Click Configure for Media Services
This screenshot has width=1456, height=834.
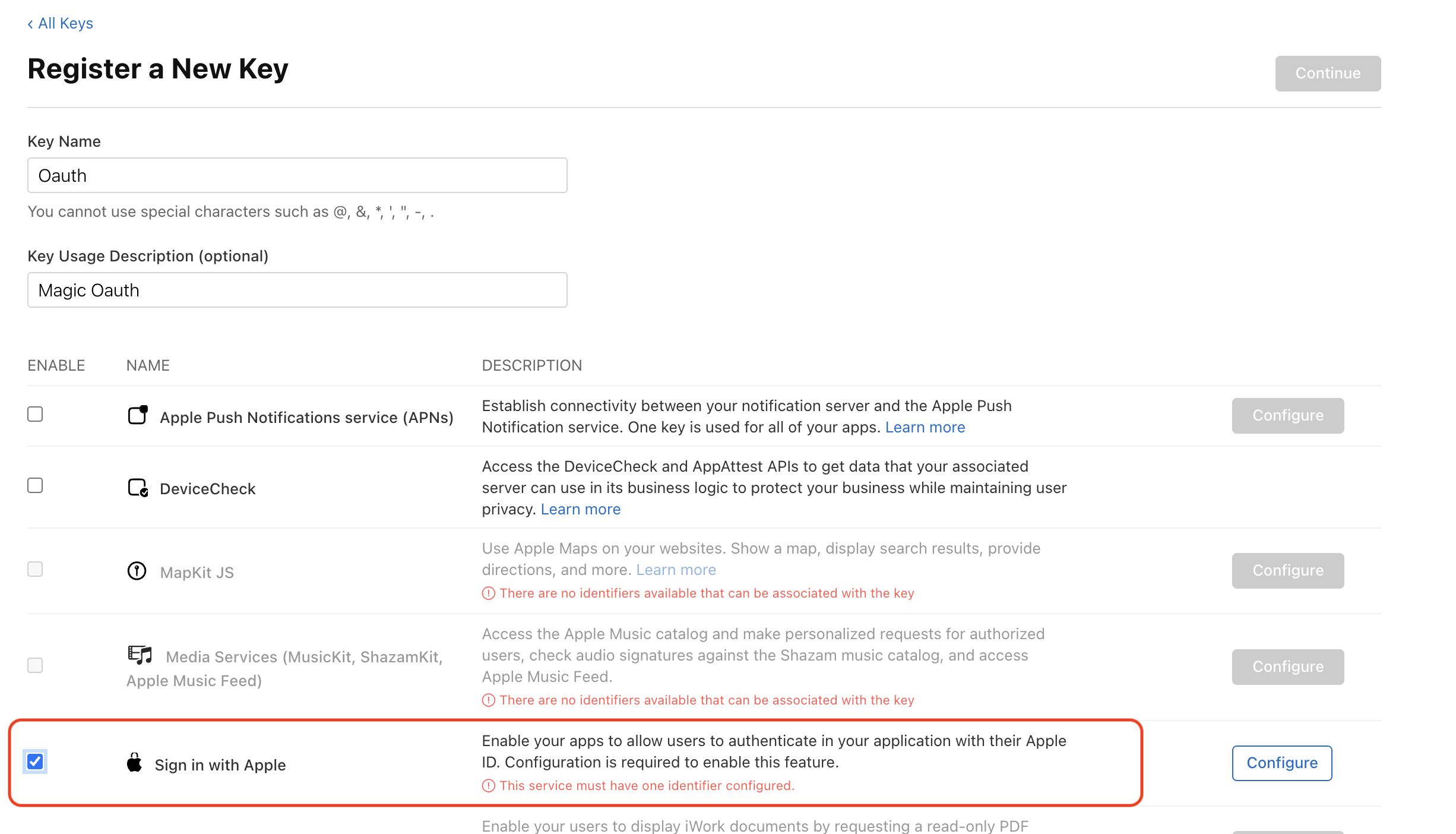tap(1287, 666)
